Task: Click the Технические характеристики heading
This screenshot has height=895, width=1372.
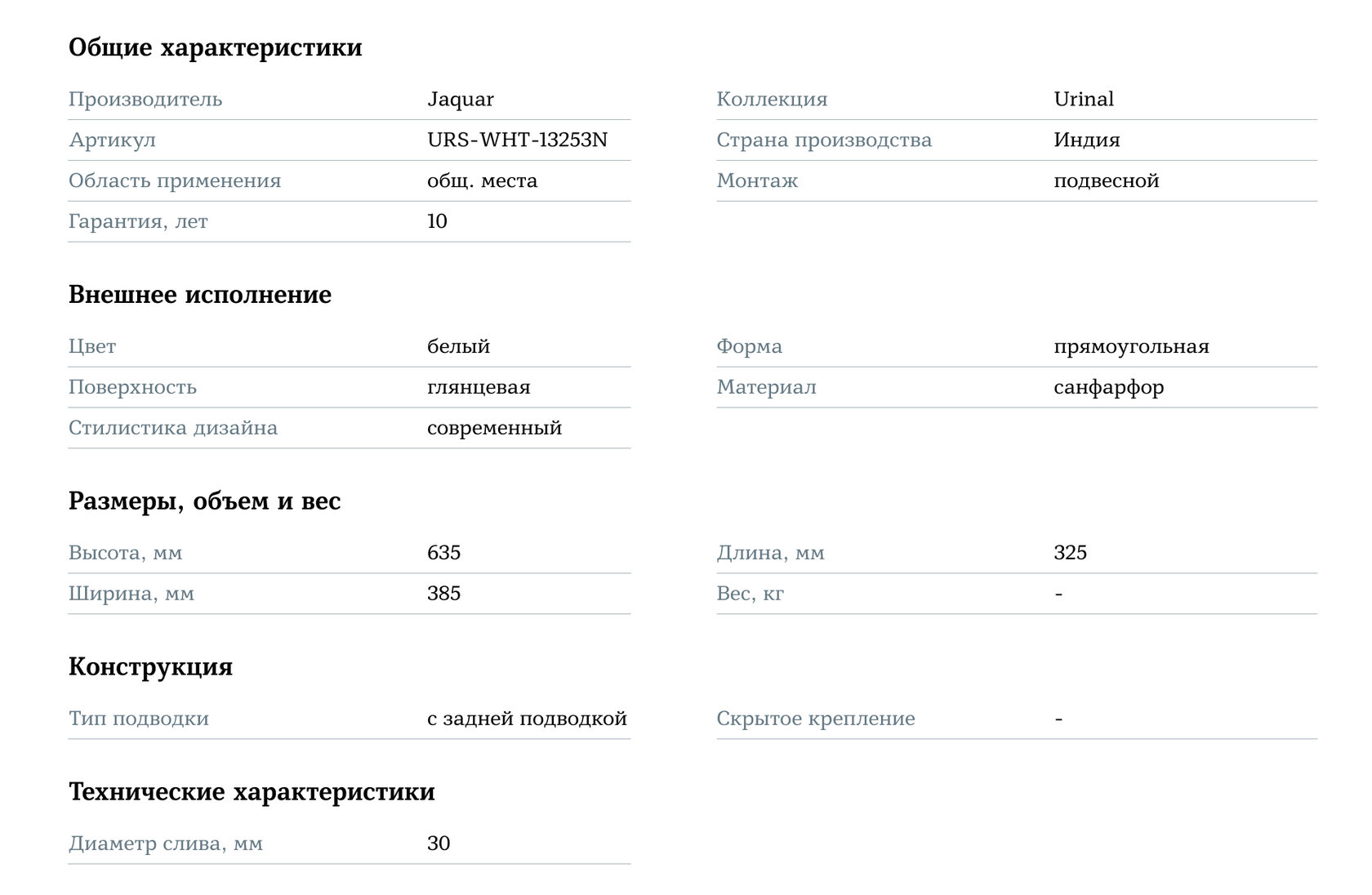Action: [252, 792]
